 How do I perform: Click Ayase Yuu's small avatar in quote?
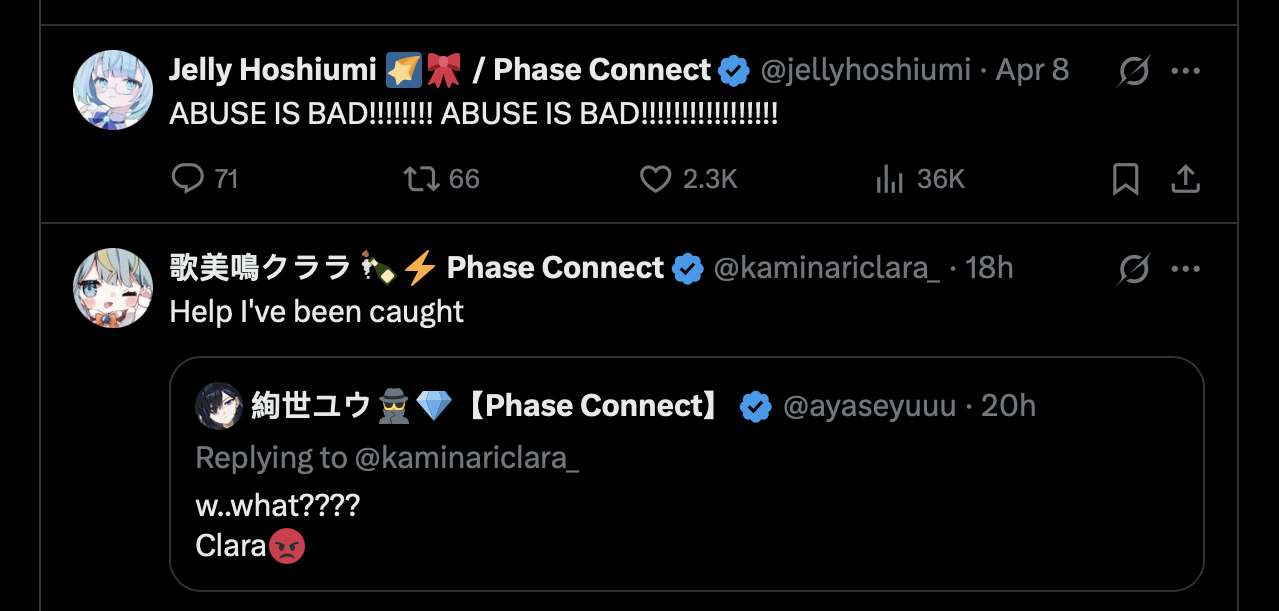click(218, 406)
